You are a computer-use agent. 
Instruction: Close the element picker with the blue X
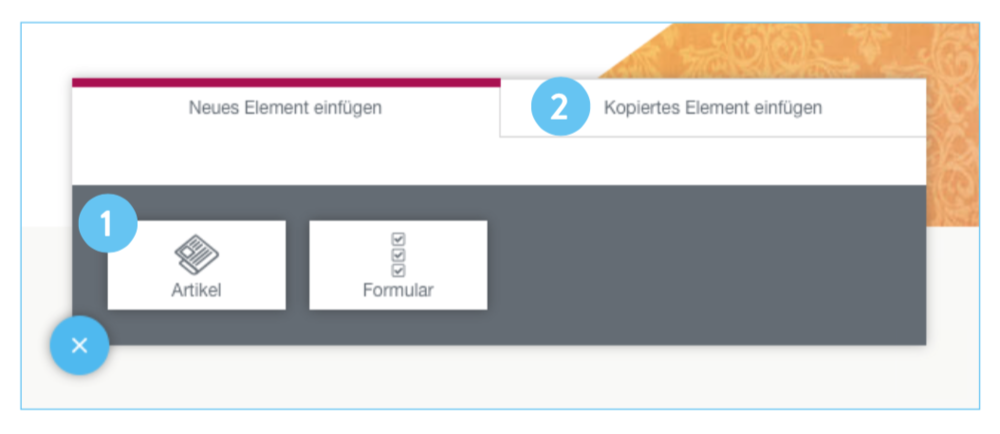pyautogui.click(x=80, y=346)
